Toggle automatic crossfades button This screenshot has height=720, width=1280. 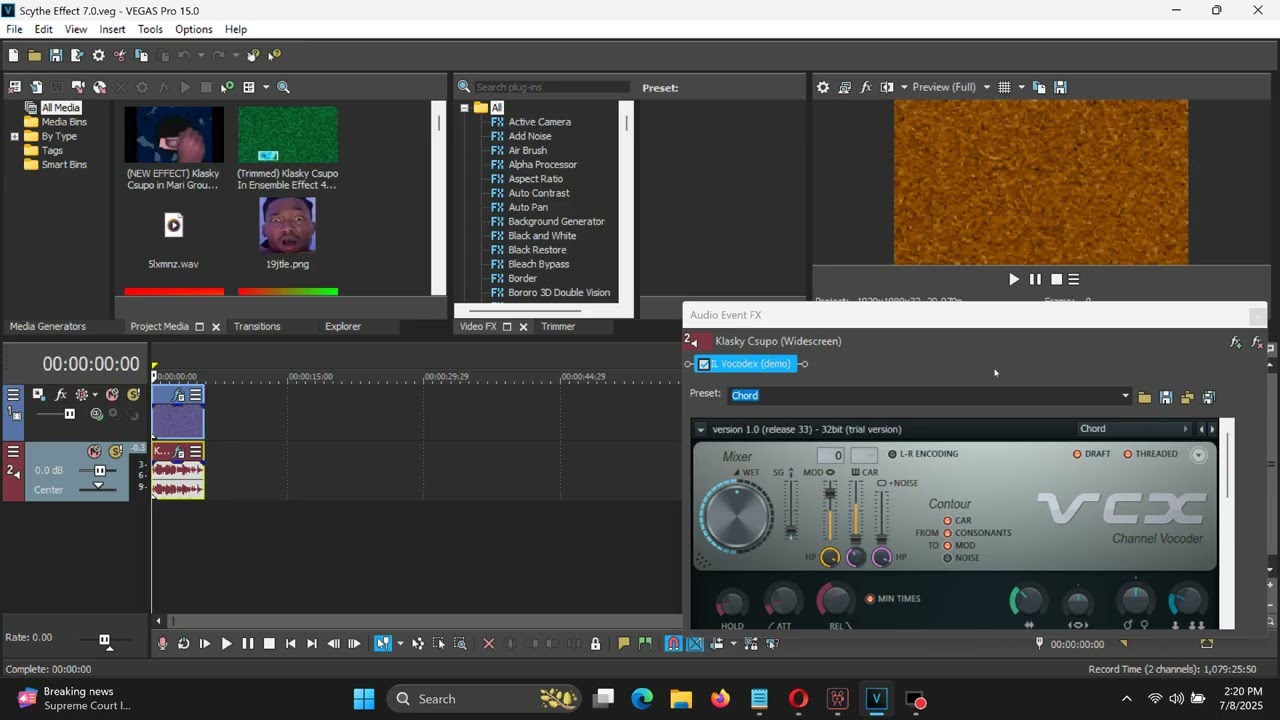(695, 644)
